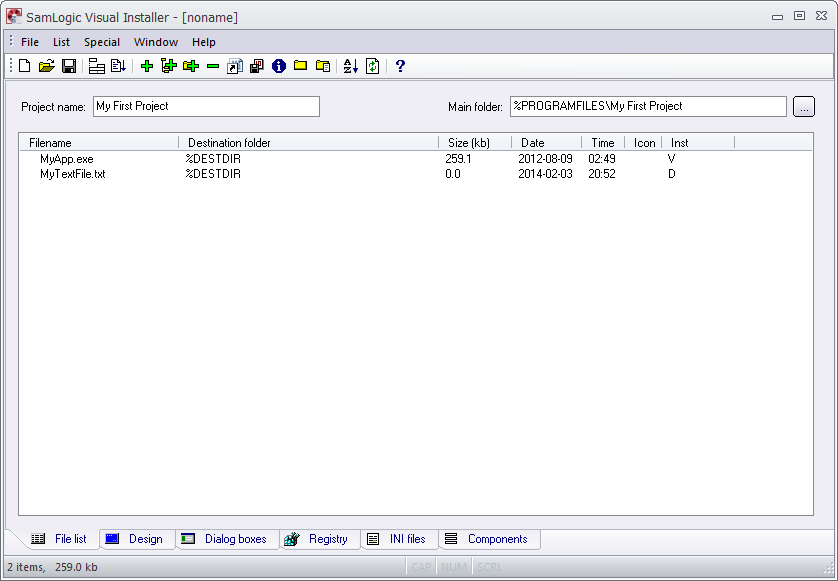Click the plain yellow folder icon

[300, 66]
